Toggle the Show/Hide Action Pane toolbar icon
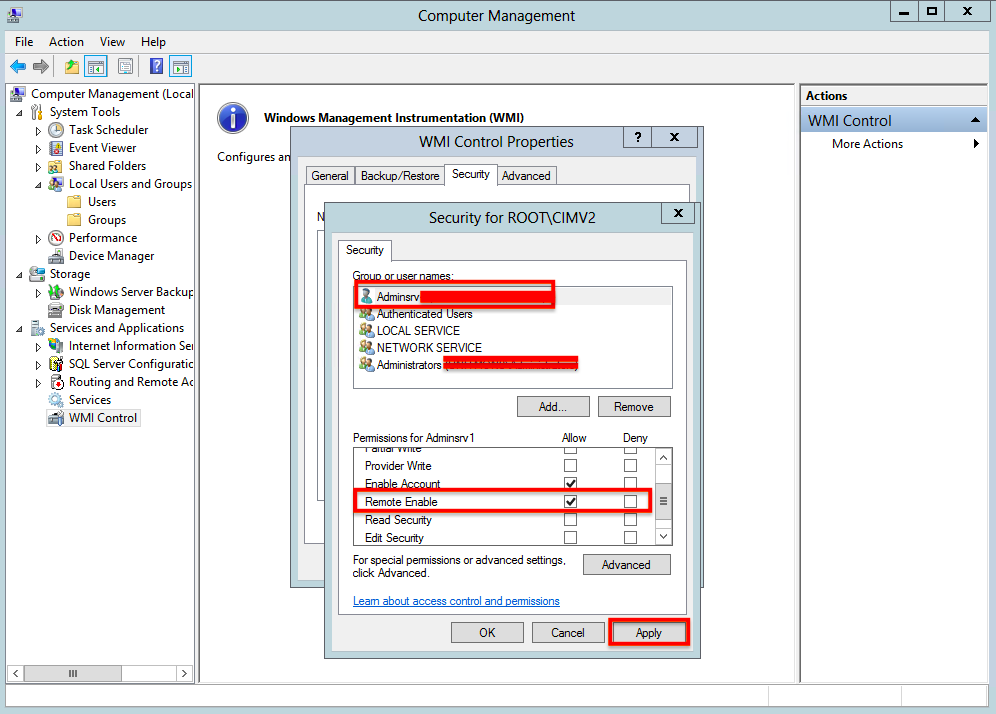996x714 pixels. pyautogui.click(x=181, y=66)
